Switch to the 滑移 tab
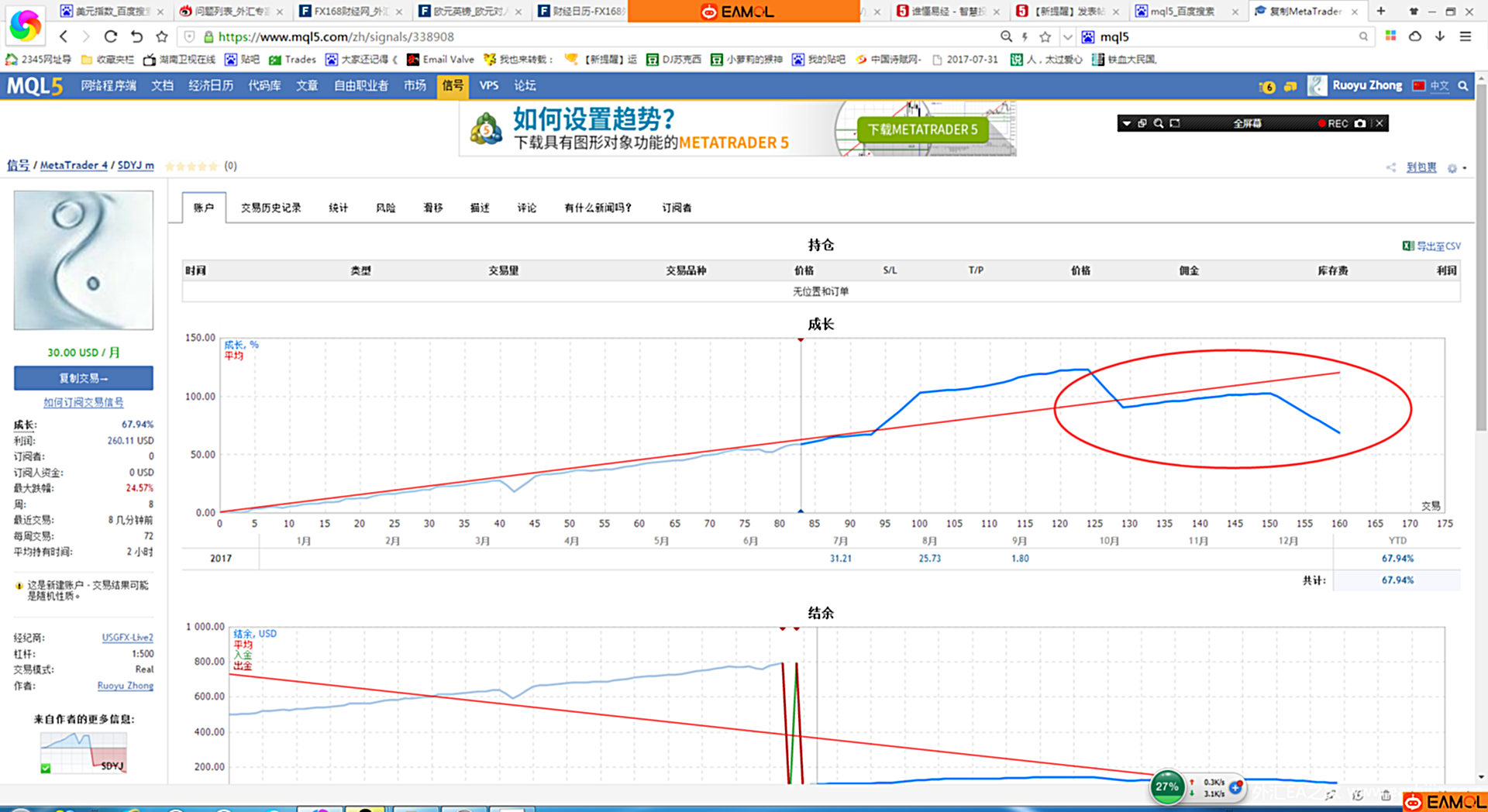 pos(432,208)
